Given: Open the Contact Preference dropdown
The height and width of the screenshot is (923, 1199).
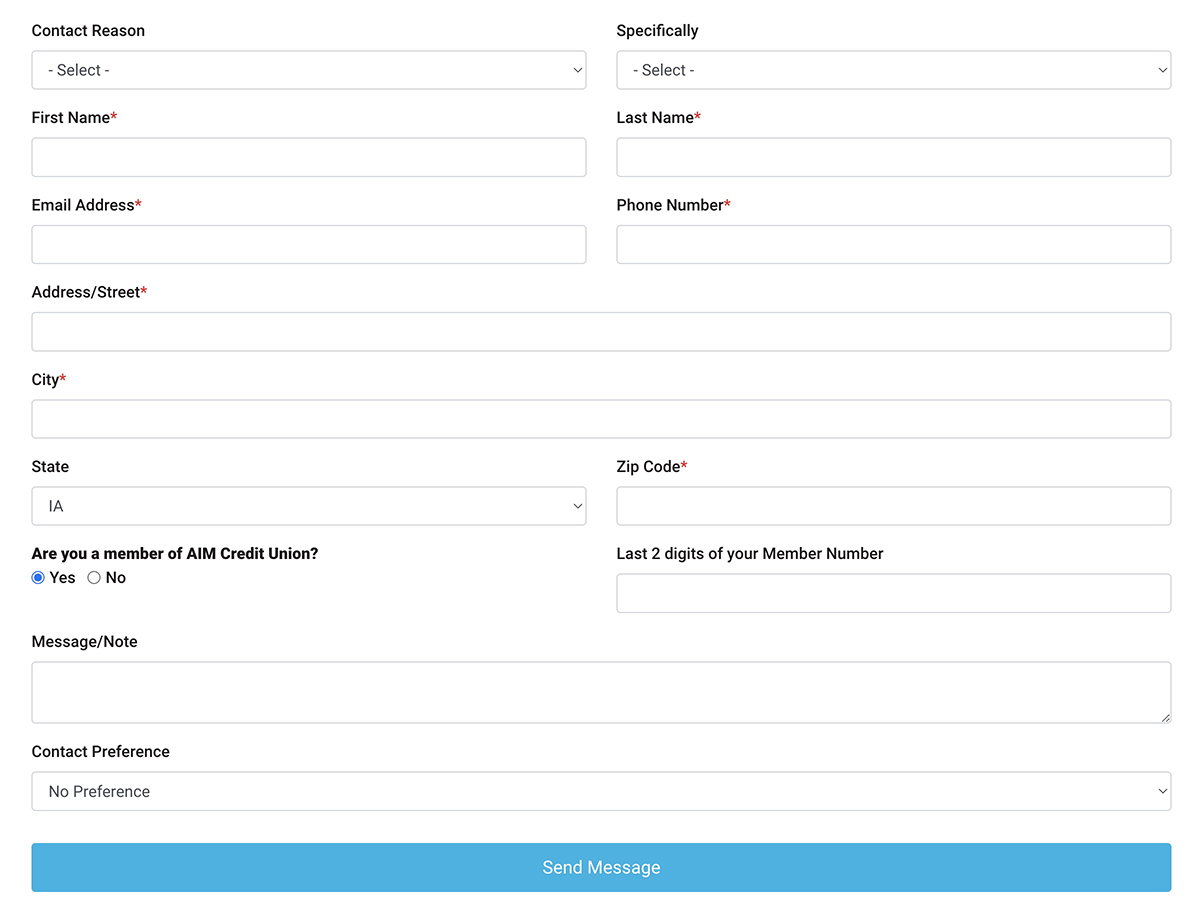Looking at the screenshot, I should point(601,791).
